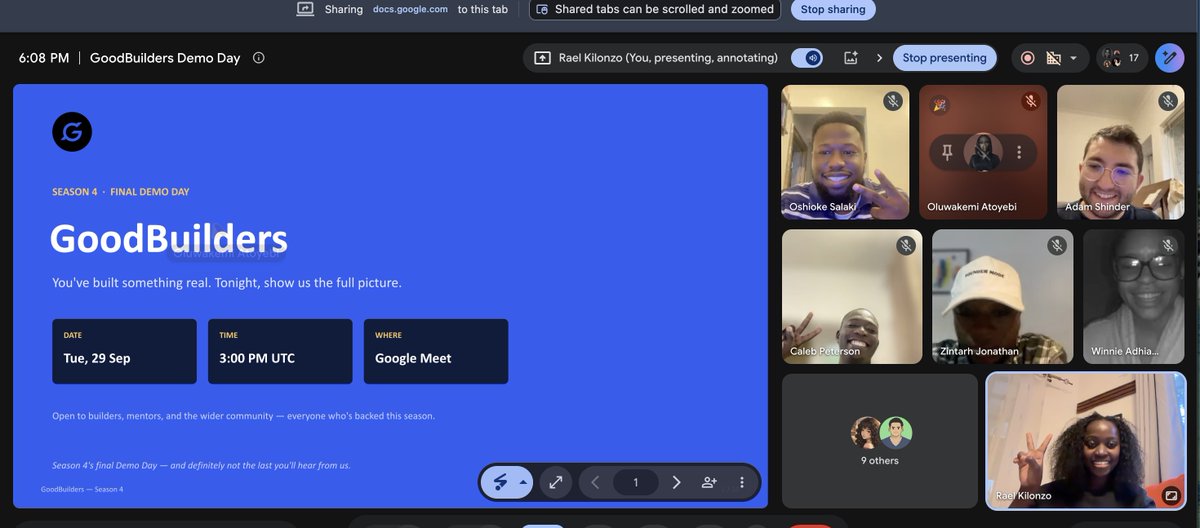Select Rael Kilonzo's self-view tile
The width and height of the screenshot is (1200, 528).
tap(1085, 441)
